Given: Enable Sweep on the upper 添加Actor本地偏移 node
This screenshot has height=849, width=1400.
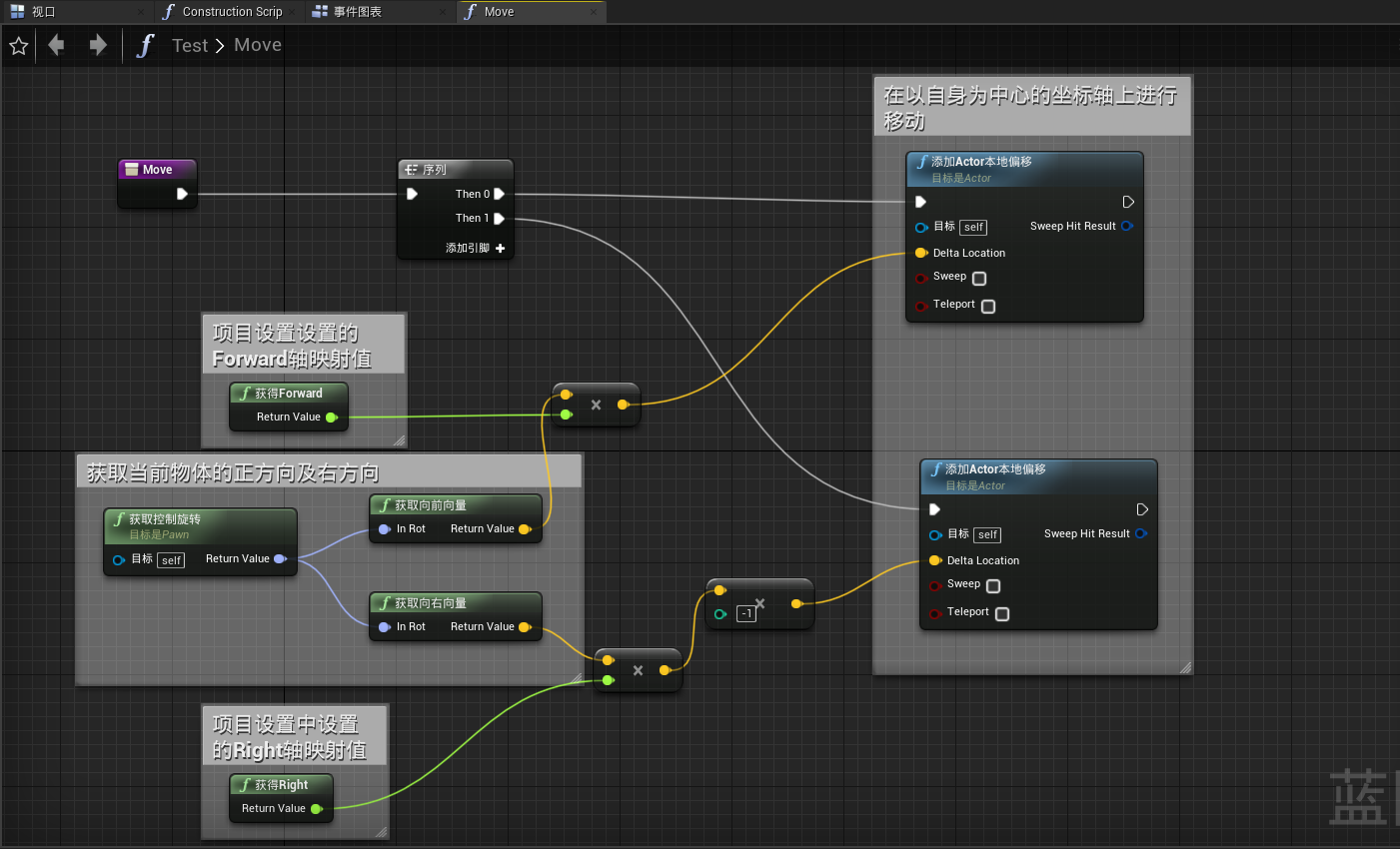Looking at the screenshot, I should [978, 278].
